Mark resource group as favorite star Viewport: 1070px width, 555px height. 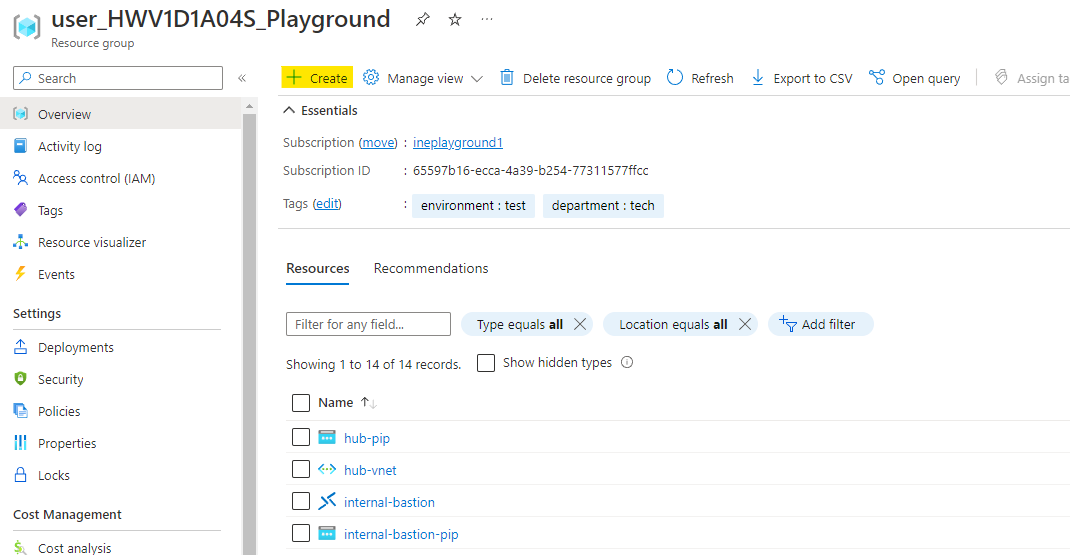point(455,20)
